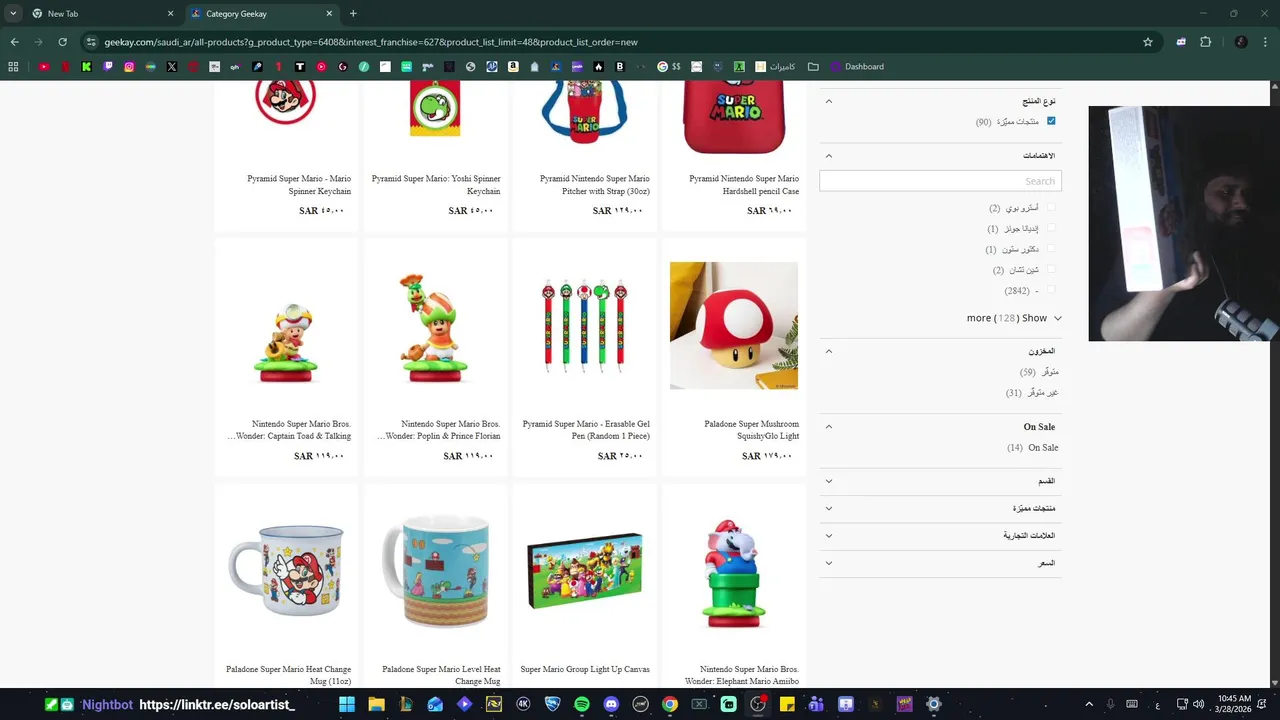
Task: Reload the current page
Action: [62, 42]
